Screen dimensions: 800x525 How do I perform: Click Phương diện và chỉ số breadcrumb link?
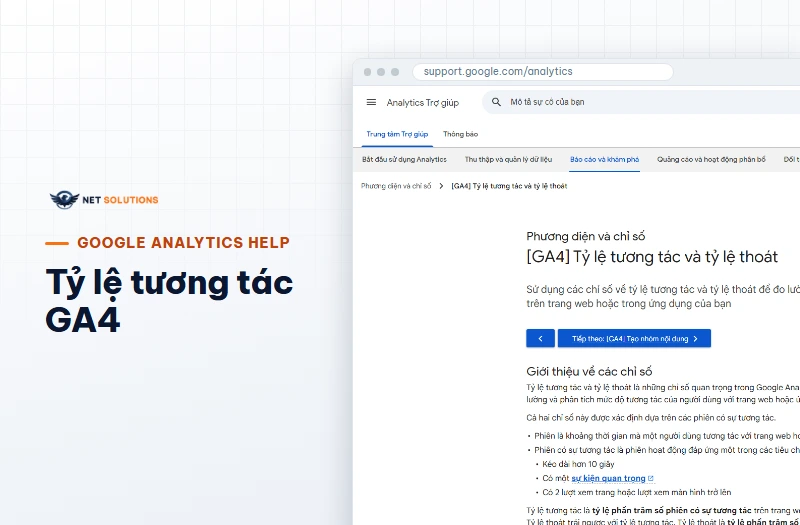coord(396,186)
